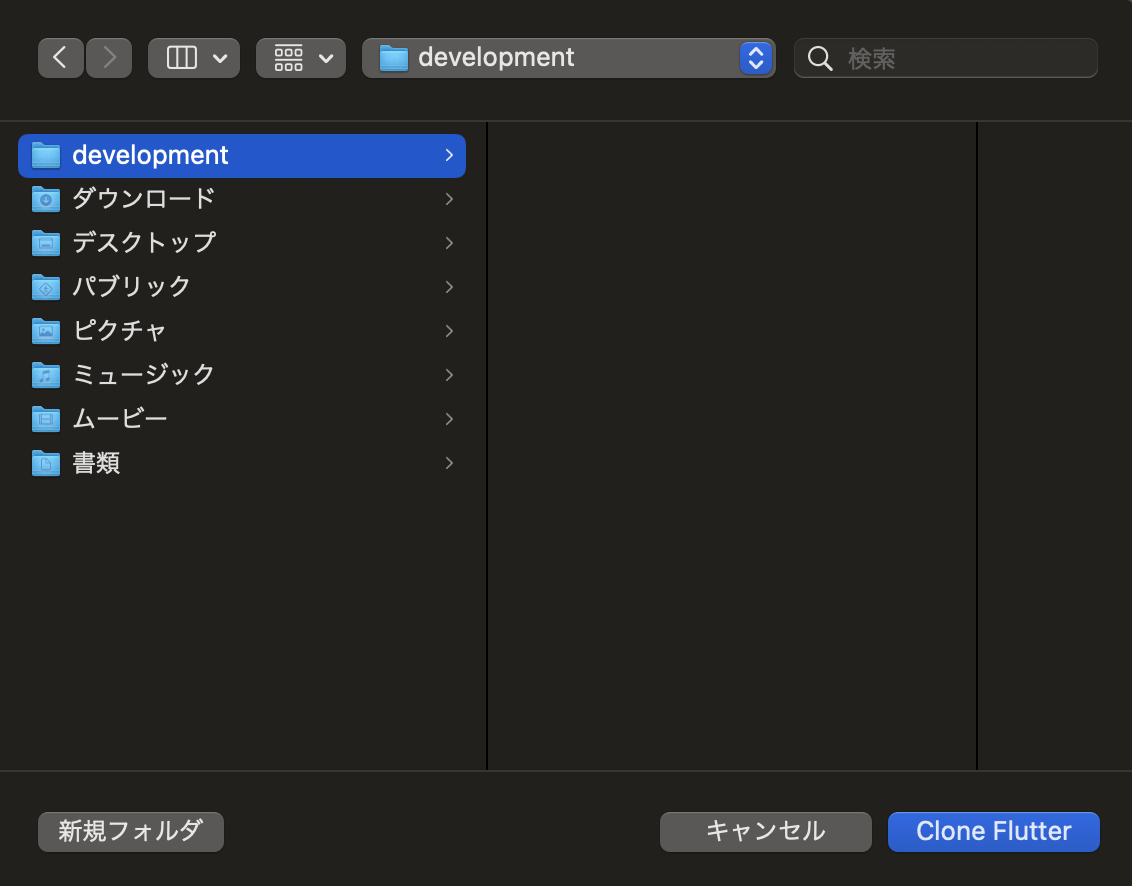Select the デスクトップ folder icon

click(x=46, y=243)
